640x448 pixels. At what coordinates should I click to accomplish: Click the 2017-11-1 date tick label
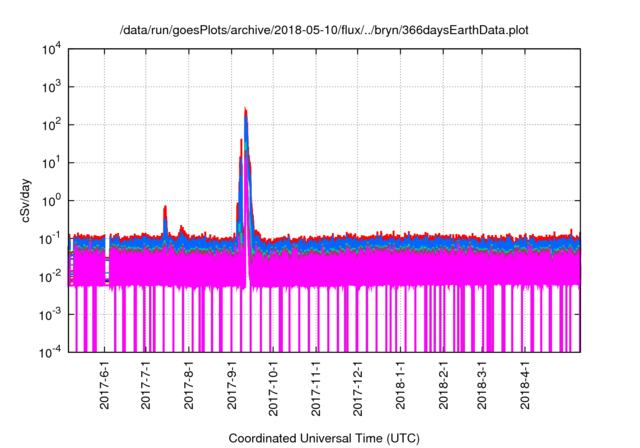pyautogui.click(x=316, y=388)
